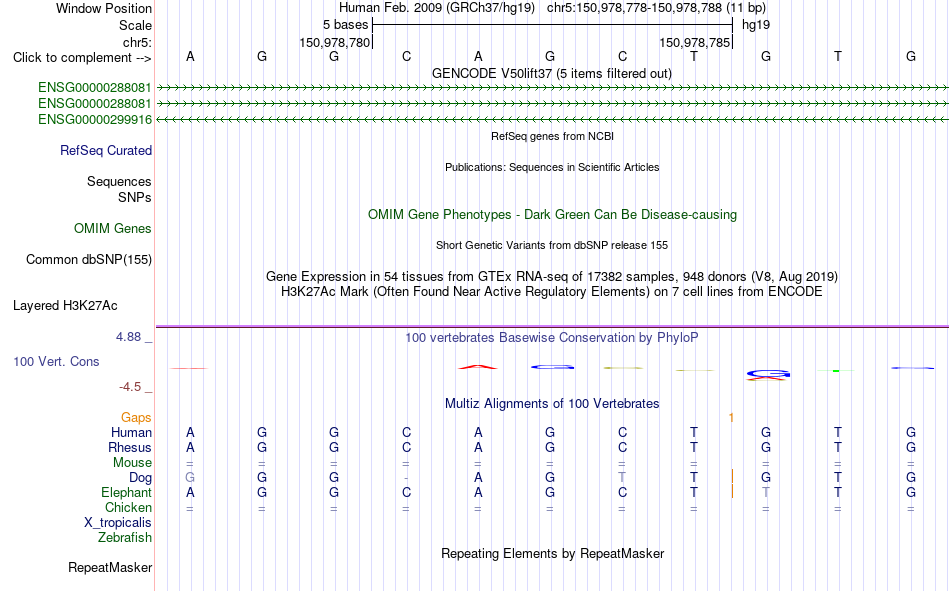This screenshot has width=950, height=591.
Task: Click the '-' gap character in the Dog row
Action: pyautogui.click(x=406, y=478)
